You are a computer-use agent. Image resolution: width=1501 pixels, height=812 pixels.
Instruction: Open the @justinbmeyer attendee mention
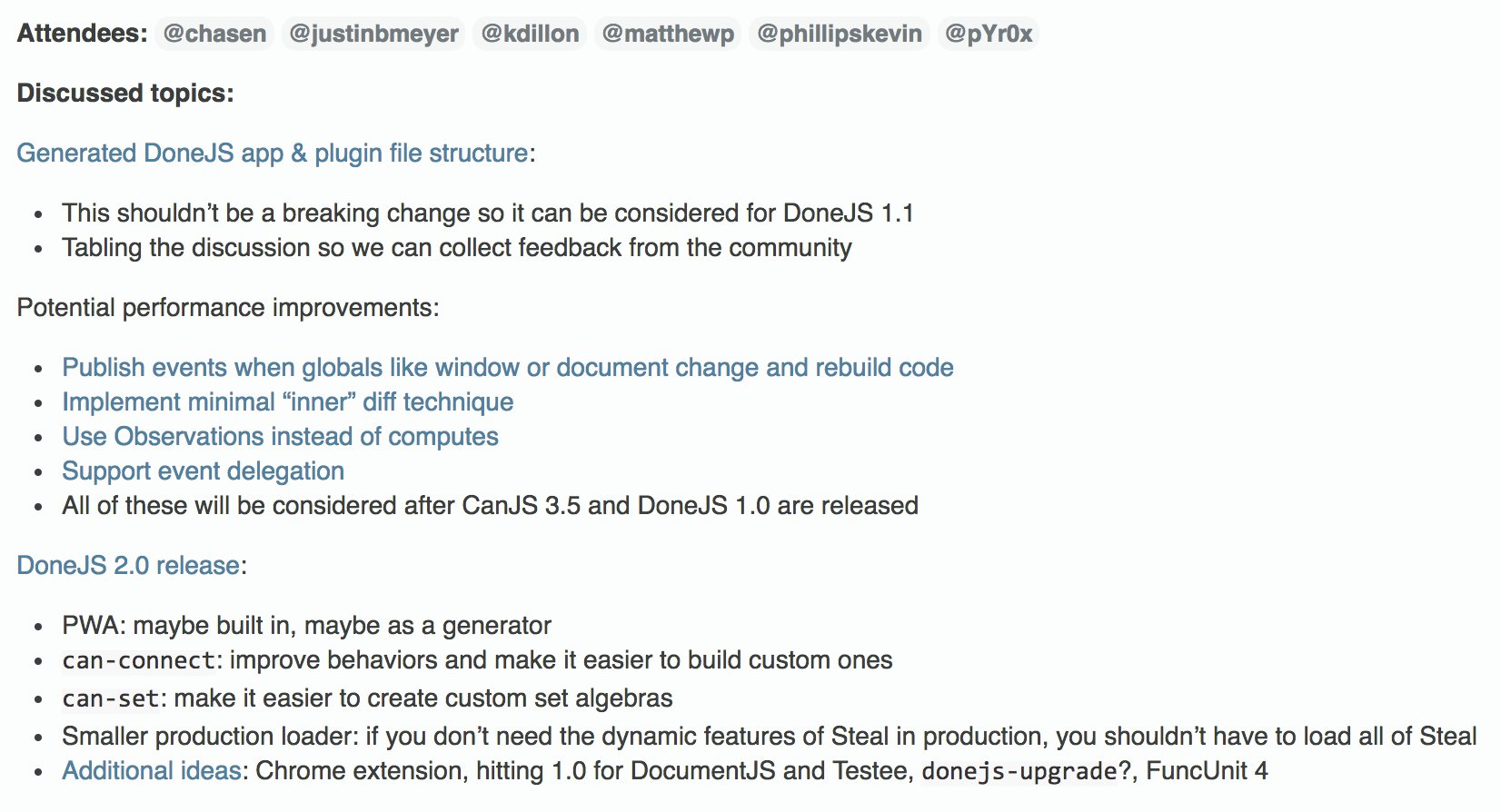pyautogui.click(x=373, y=34)
